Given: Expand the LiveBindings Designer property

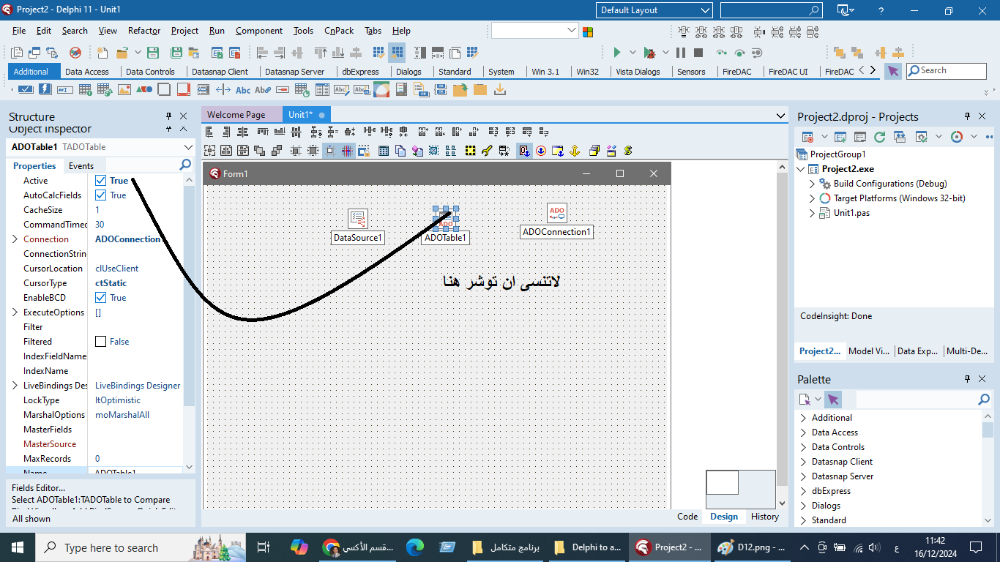Looking at the screenshot, I should pyautogui.click(x=15, y=386).
